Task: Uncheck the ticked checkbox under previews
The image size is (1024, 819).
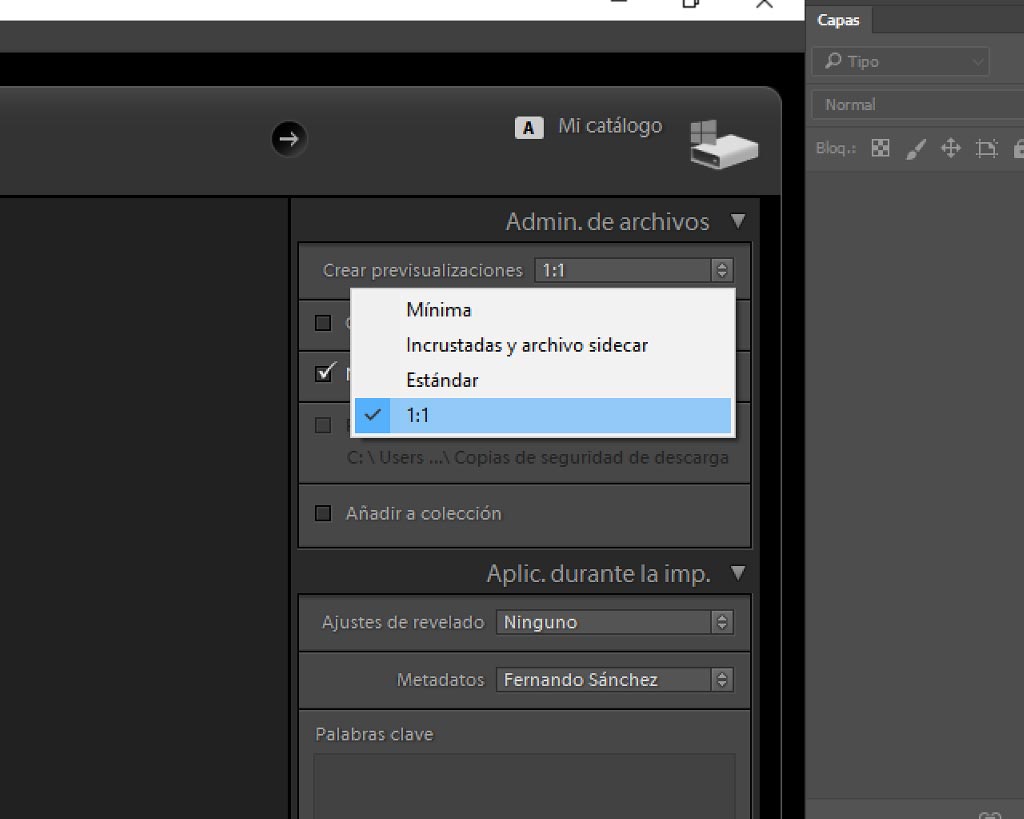Action: point(324,372)
